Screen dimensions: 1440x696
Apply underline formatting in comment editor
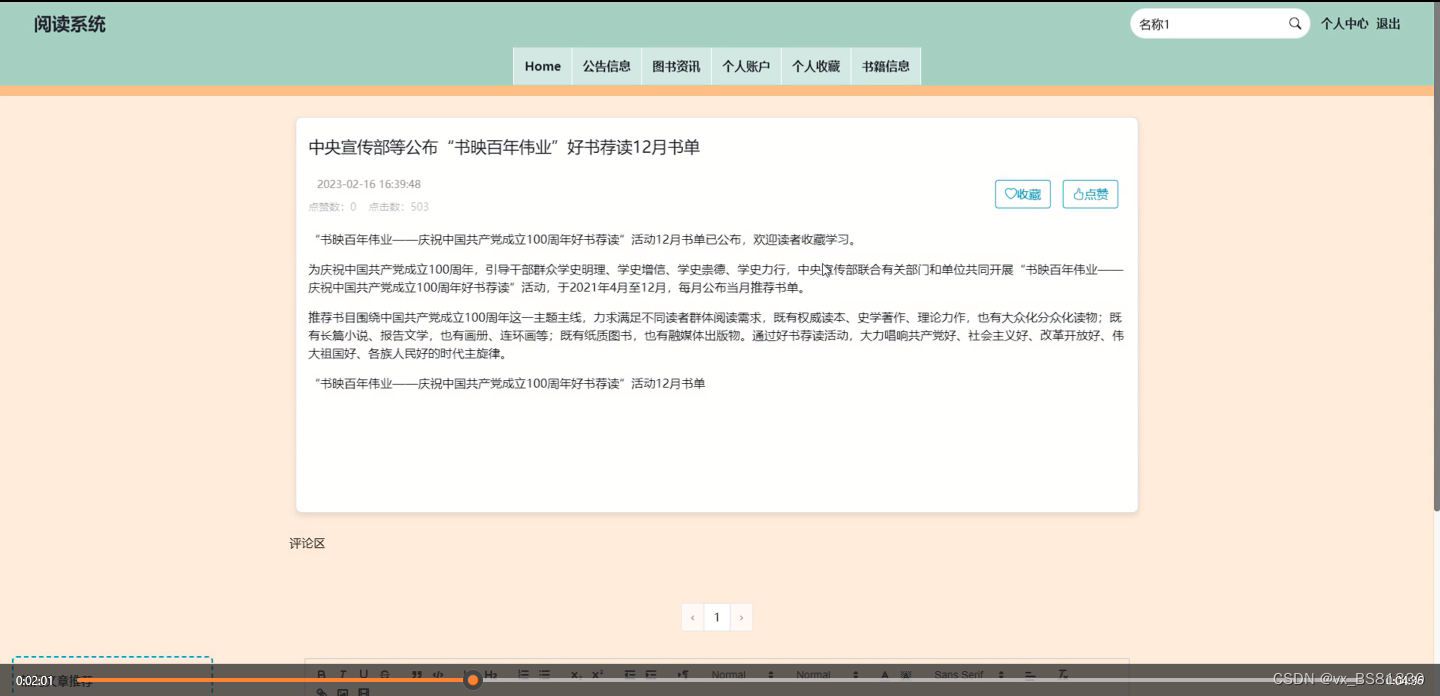(x=363, y=675)
